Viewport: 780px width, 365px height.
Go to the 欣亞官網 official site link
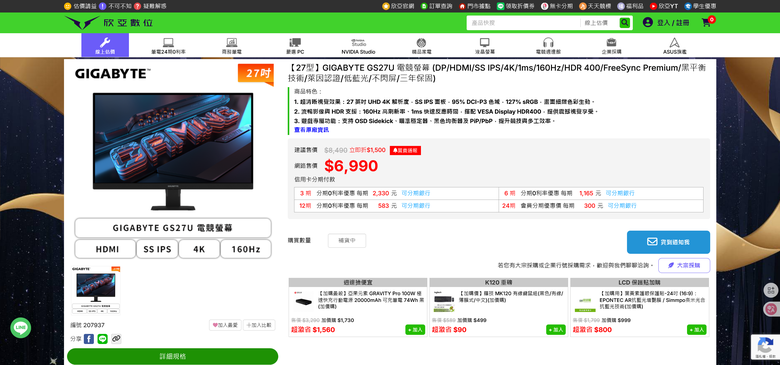[x=398, y=6]
